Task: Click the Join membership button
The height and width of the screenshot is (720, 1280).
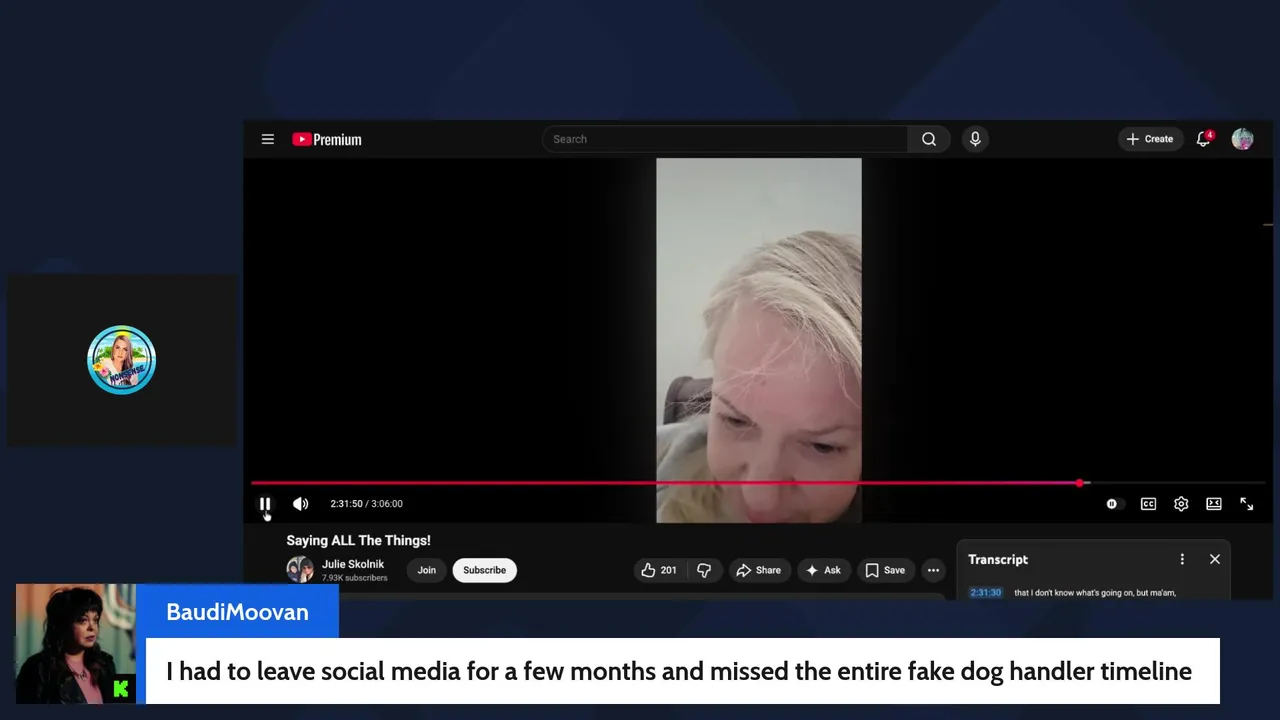Action: click(427, 570)
